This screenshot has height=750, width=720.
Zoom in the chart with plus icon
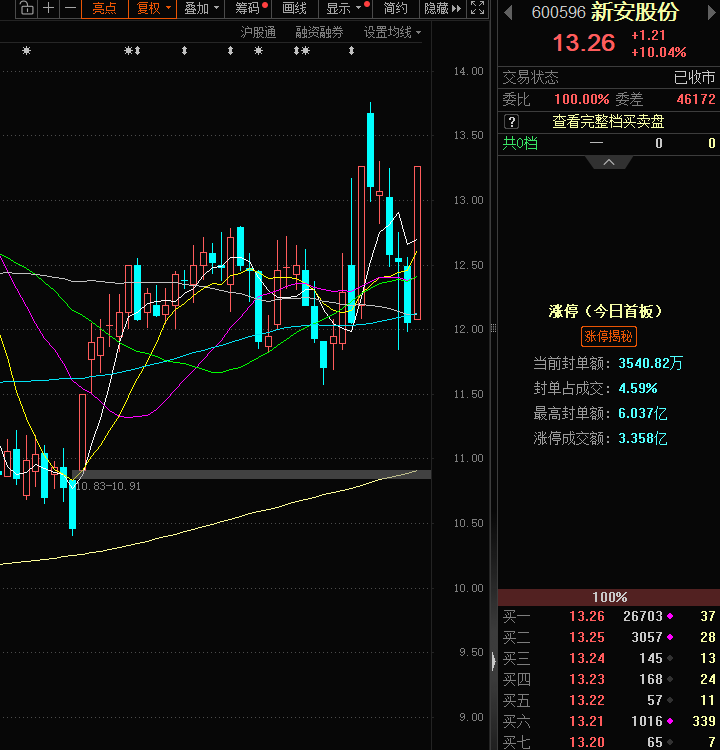pyautogui.click(x=48, y=8)
